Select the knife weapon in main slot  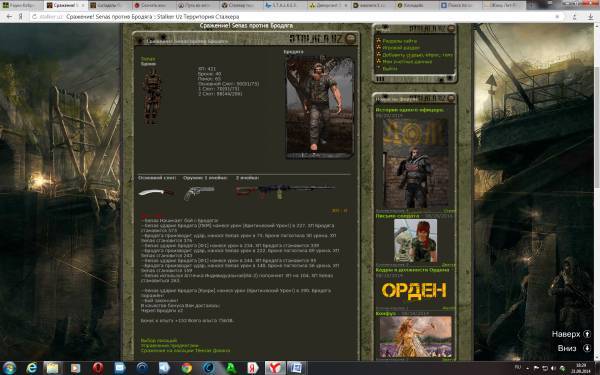[156, 192]
